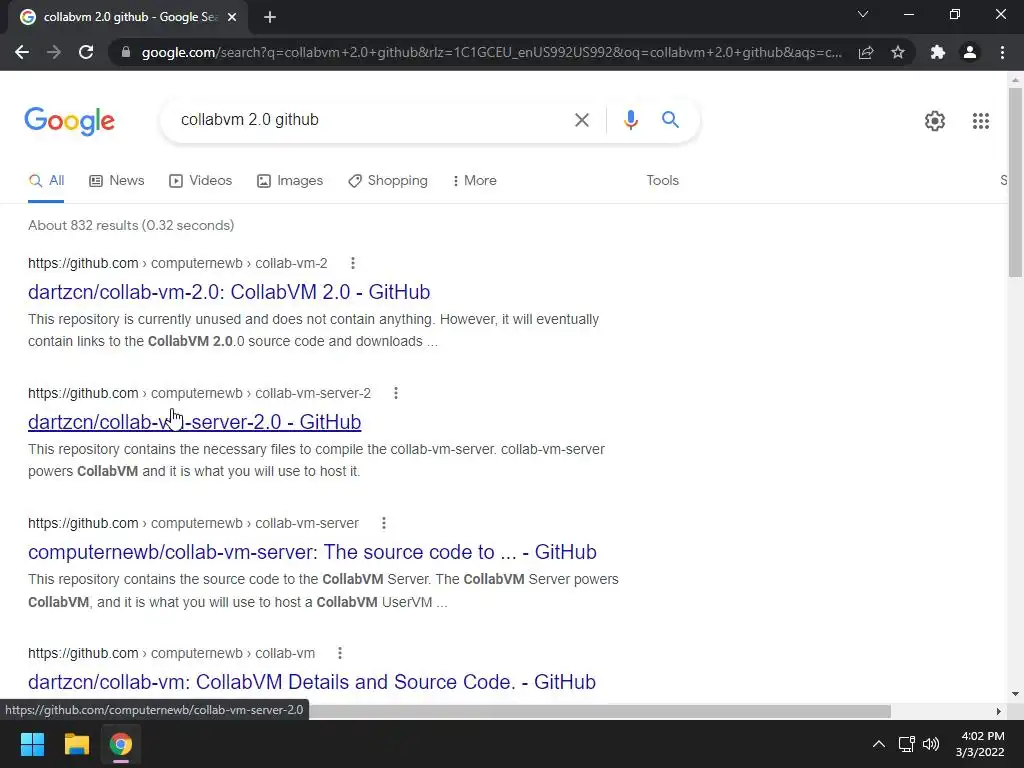Open computernewb/collab-vm-server result link
Screen dimensions: 1024x768
pos(312,552)
